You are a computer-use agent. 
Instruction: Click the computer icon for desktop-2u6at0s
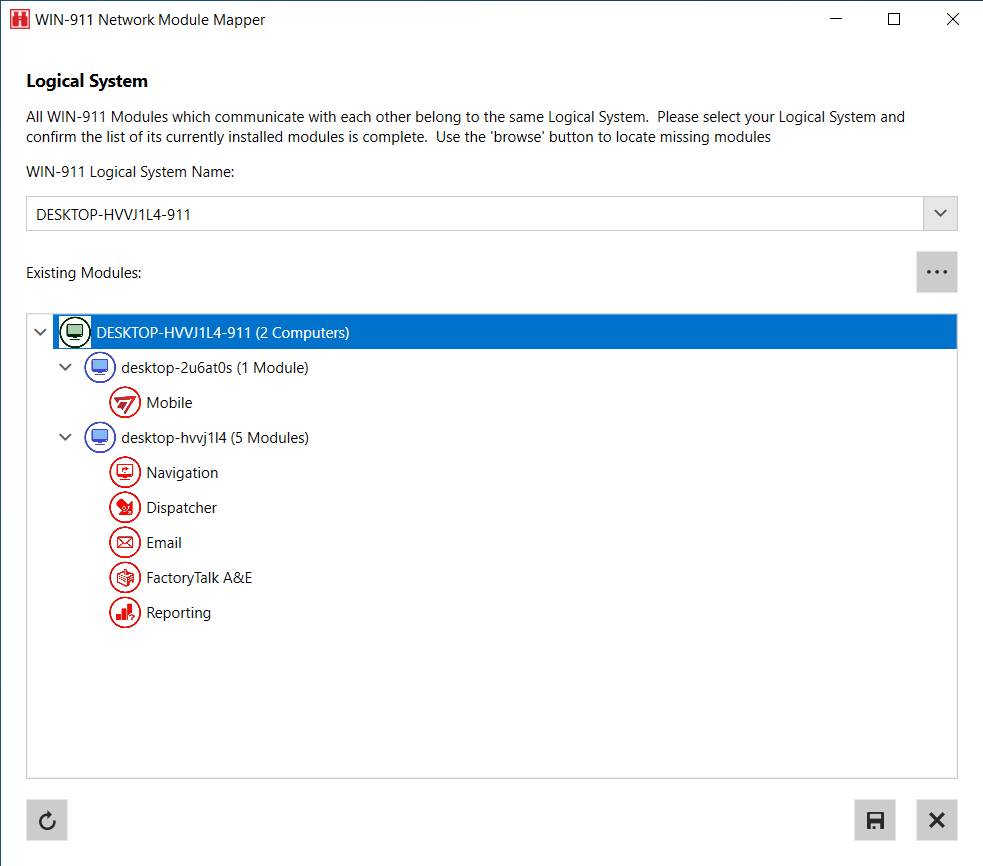(x=99, y=367)
